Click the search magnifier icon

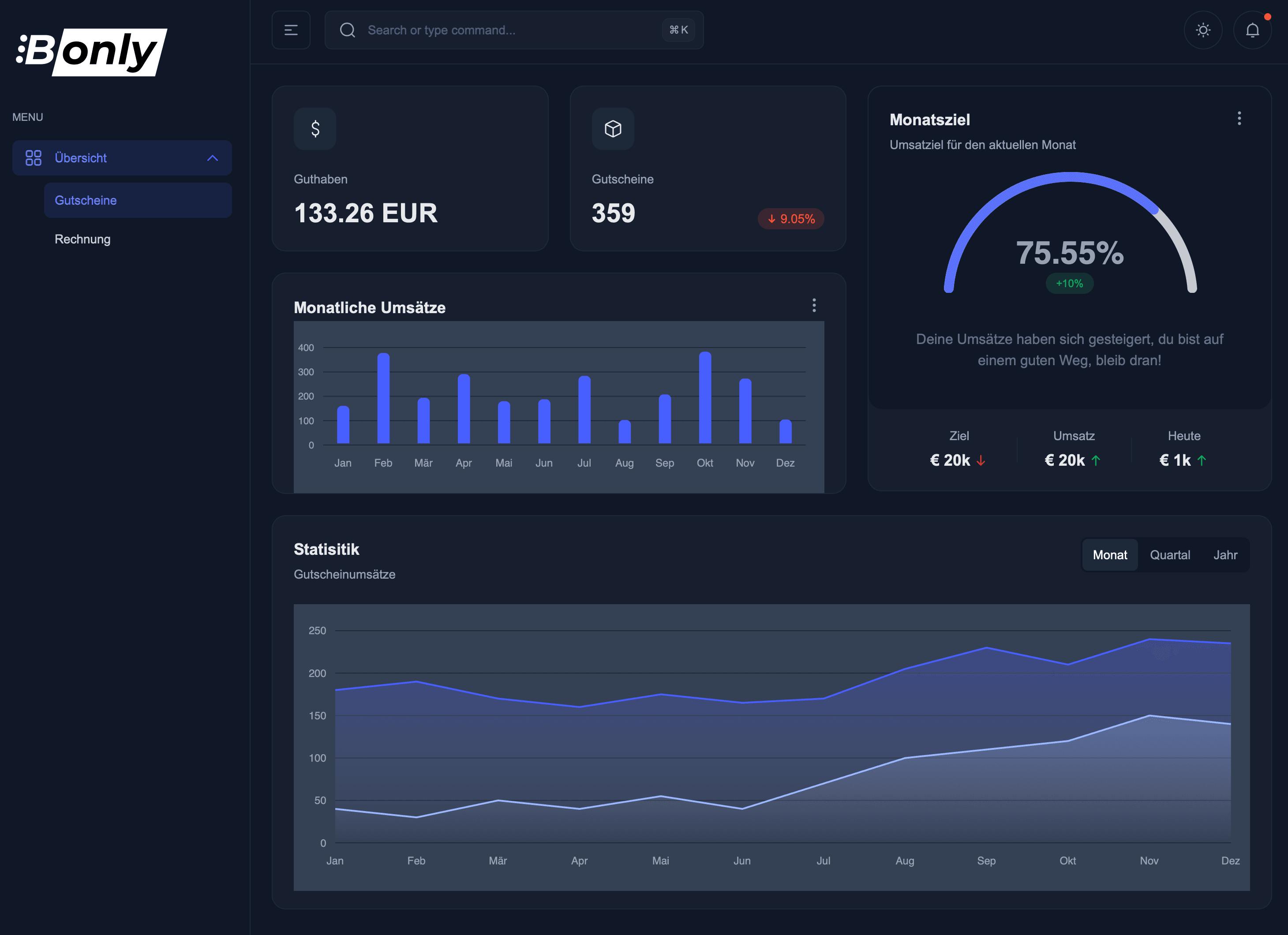(348, 30)
